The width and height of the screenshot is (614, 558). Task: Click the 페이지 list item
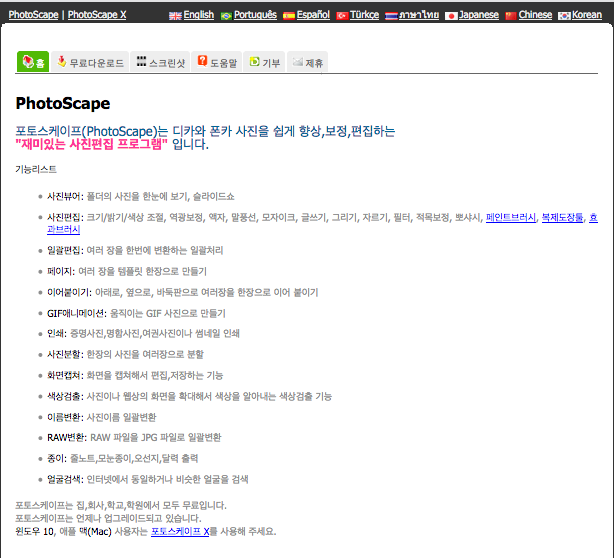pos(127,271)
